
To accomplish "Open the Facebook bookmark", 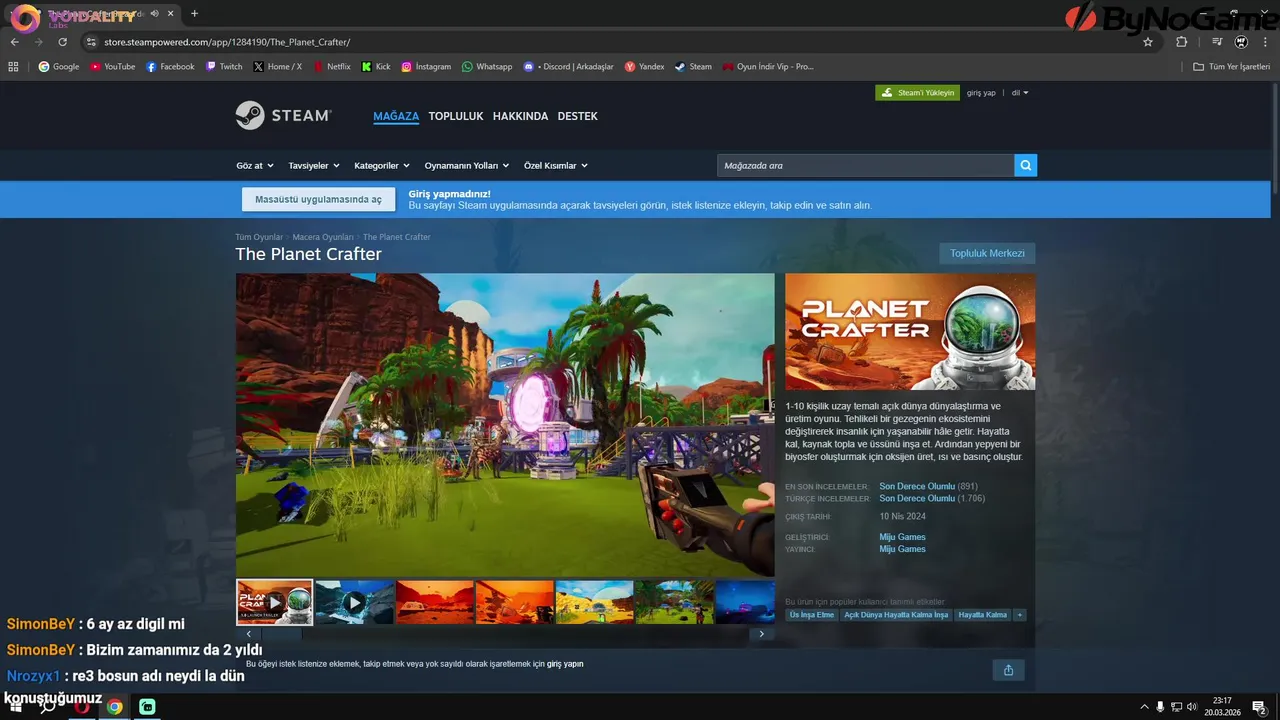I will pos(170,67).
